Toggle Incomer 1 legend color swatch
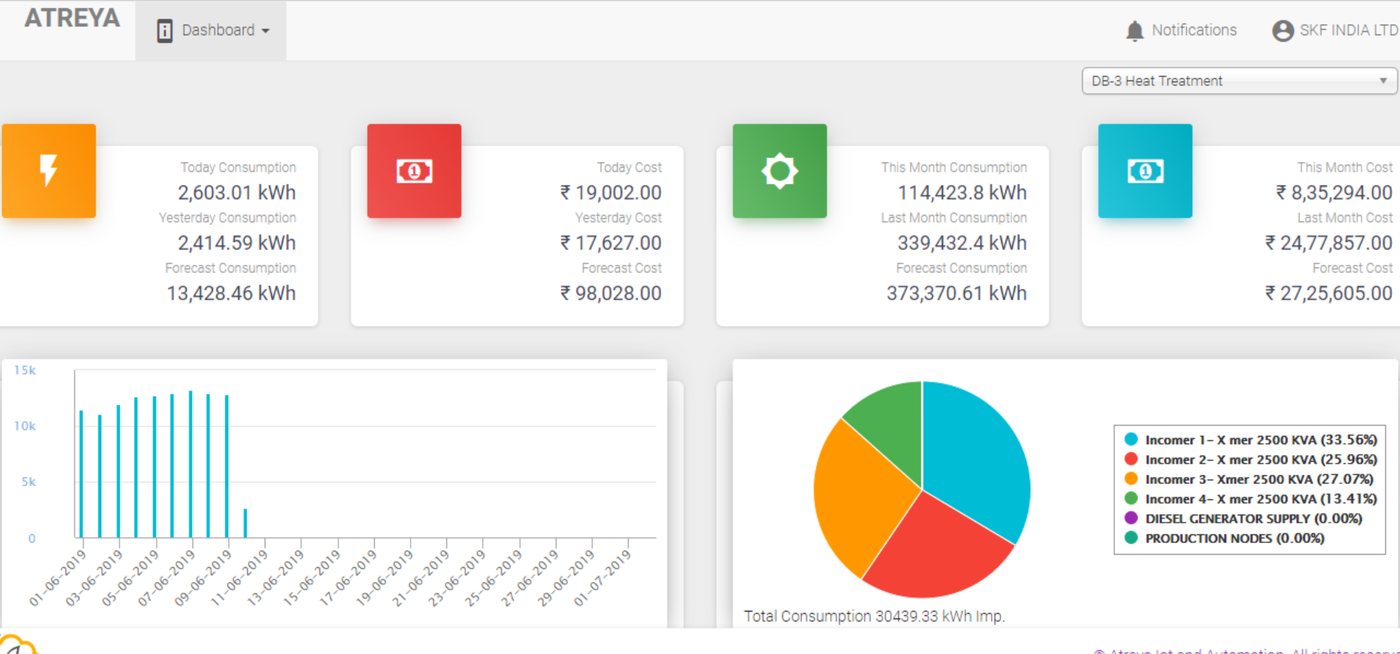Viewport: 1400px width, 654px height. click(x=1131, y=439)
